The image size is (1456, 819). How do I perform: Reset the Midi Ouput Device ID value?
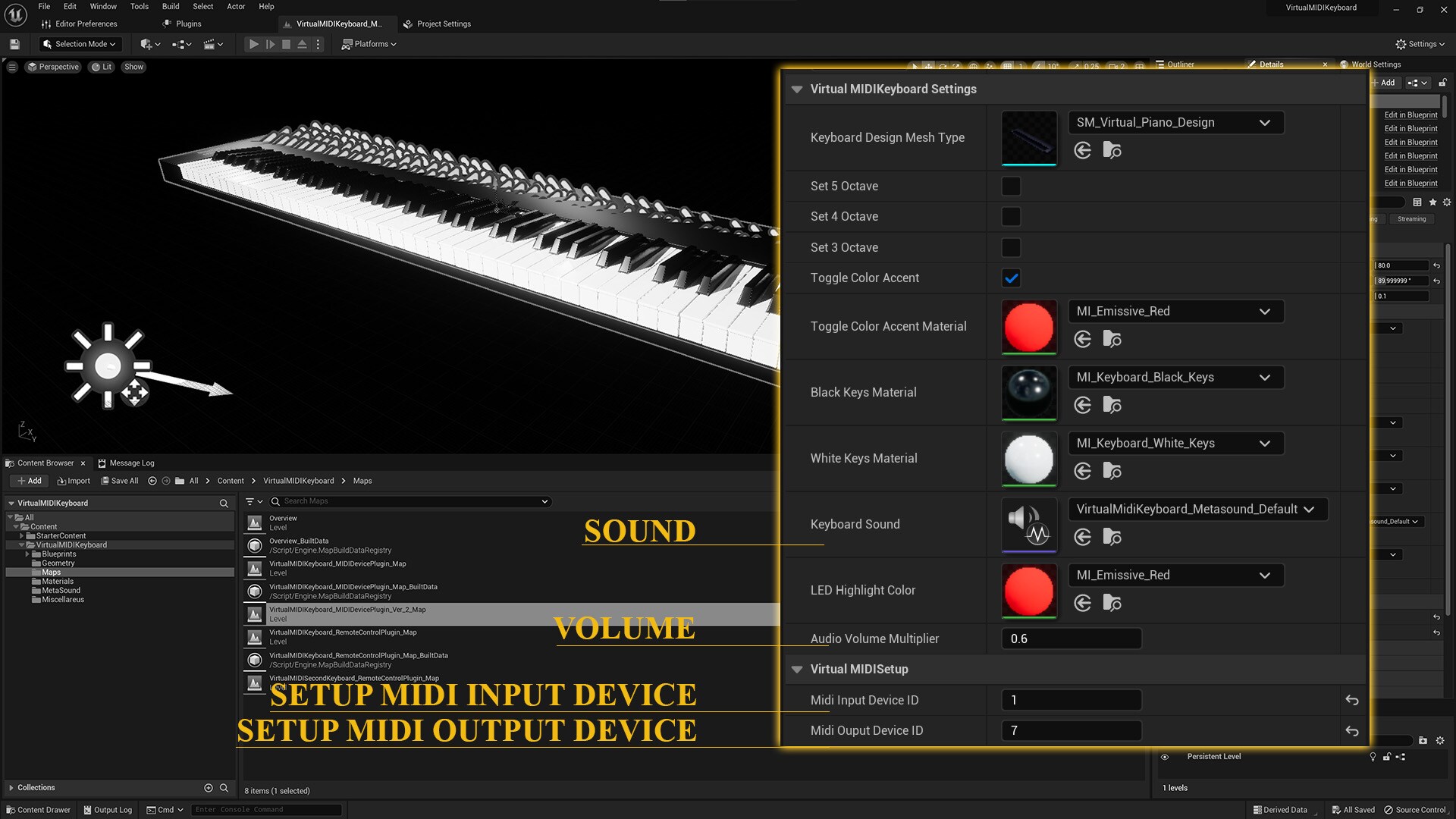[1353, 730]
